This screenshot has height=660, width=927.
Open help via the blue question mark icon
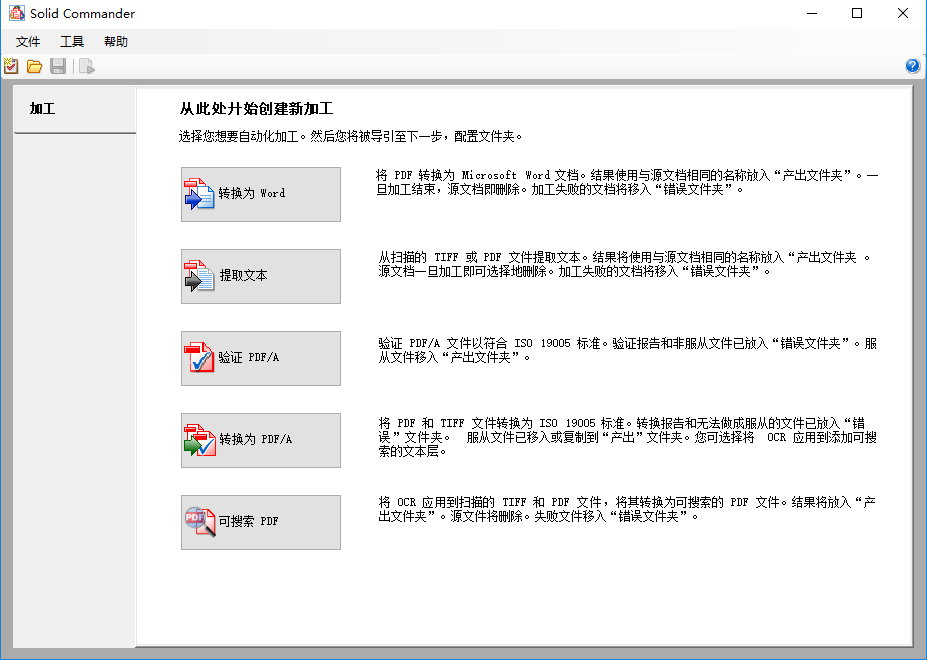(912, 66)
